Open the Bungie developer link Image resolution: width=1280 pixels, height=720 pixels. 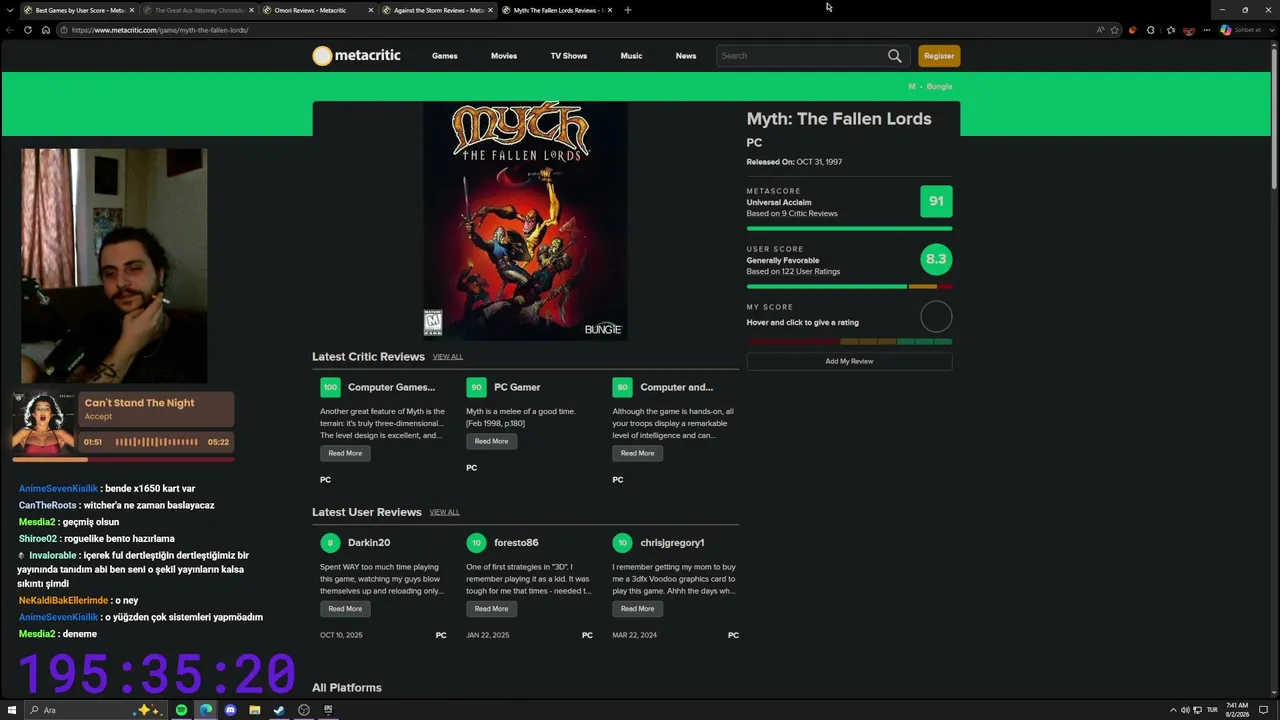[x=939, y=86]
